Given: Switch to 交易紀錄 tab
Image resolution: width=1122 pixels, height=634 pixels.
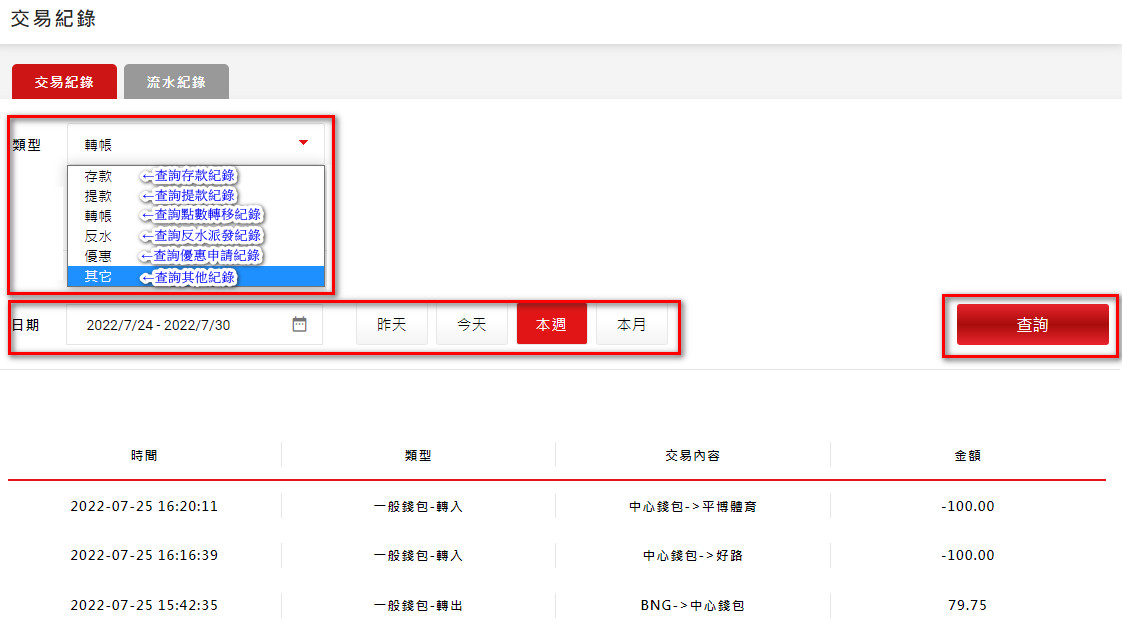Looking at the screenshot, I should [x=64, y=82].
